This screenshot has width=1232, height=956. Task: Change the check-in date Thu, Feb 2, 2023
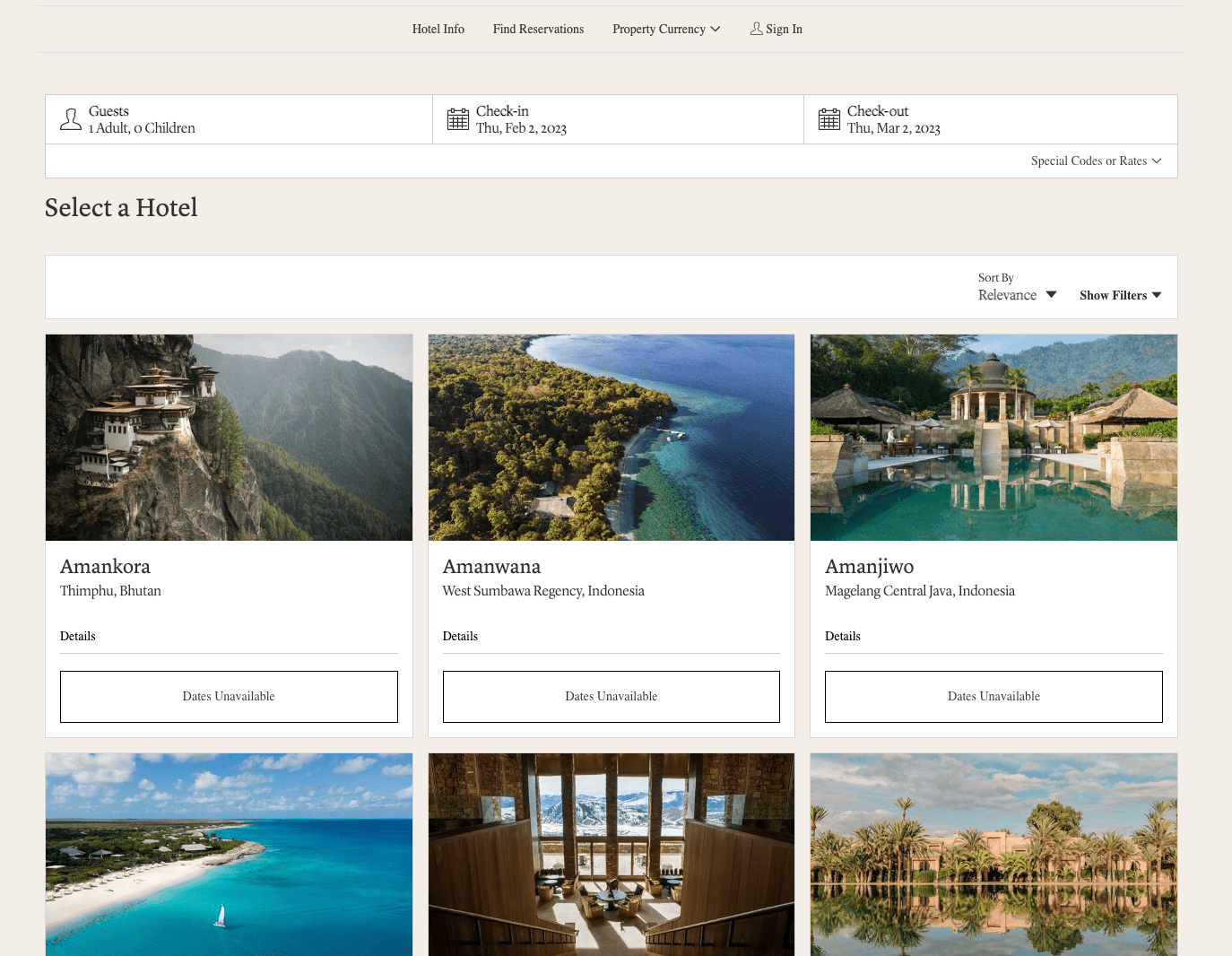[x=619, y=119]
